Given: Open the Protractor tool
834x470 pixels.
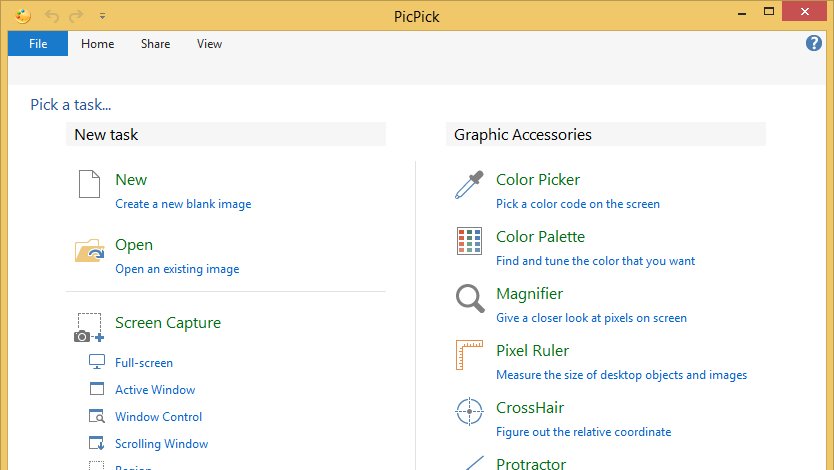Looking at the screenshot, I should tap(531, 464).
